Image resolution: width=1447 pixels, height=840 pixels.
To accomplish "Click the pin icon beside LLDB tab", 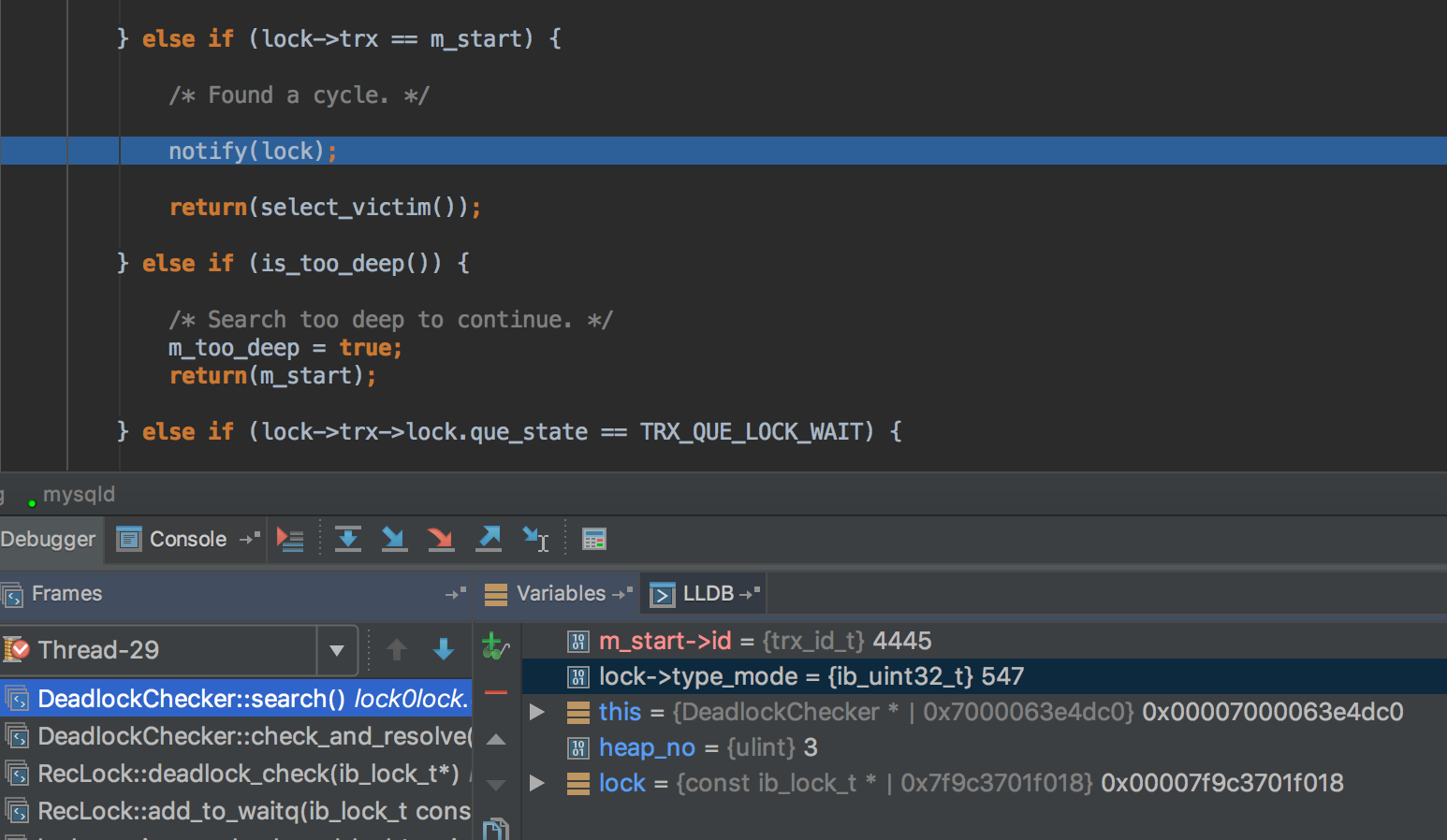I will pos(750,593).
